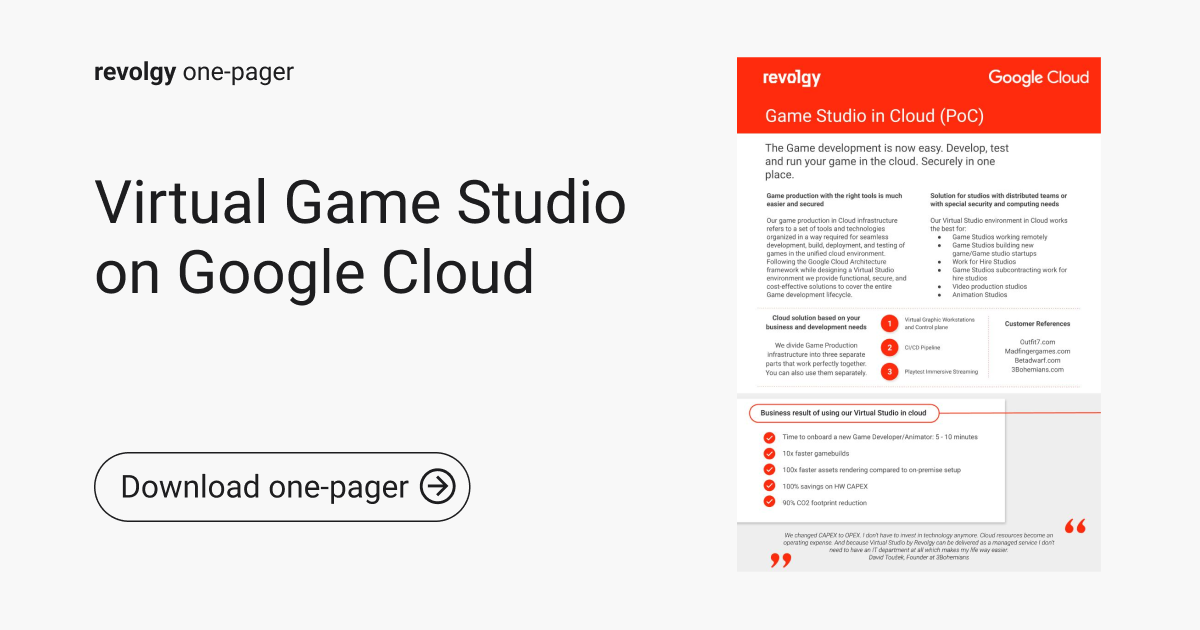This screenshot has width=1200, height=630.
Task: Expand the Business result of Virtual Studio pill
Action: pyautogui.click(x=843, y=413)
